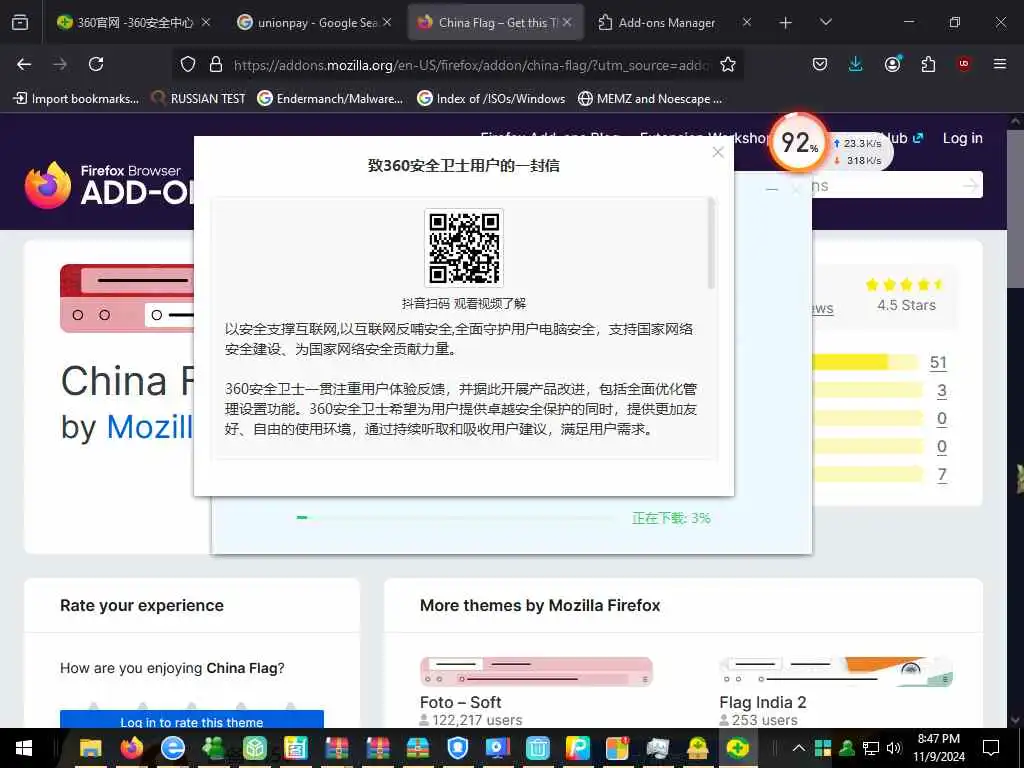Open Import bookmarks bookmark

(76, 99)
